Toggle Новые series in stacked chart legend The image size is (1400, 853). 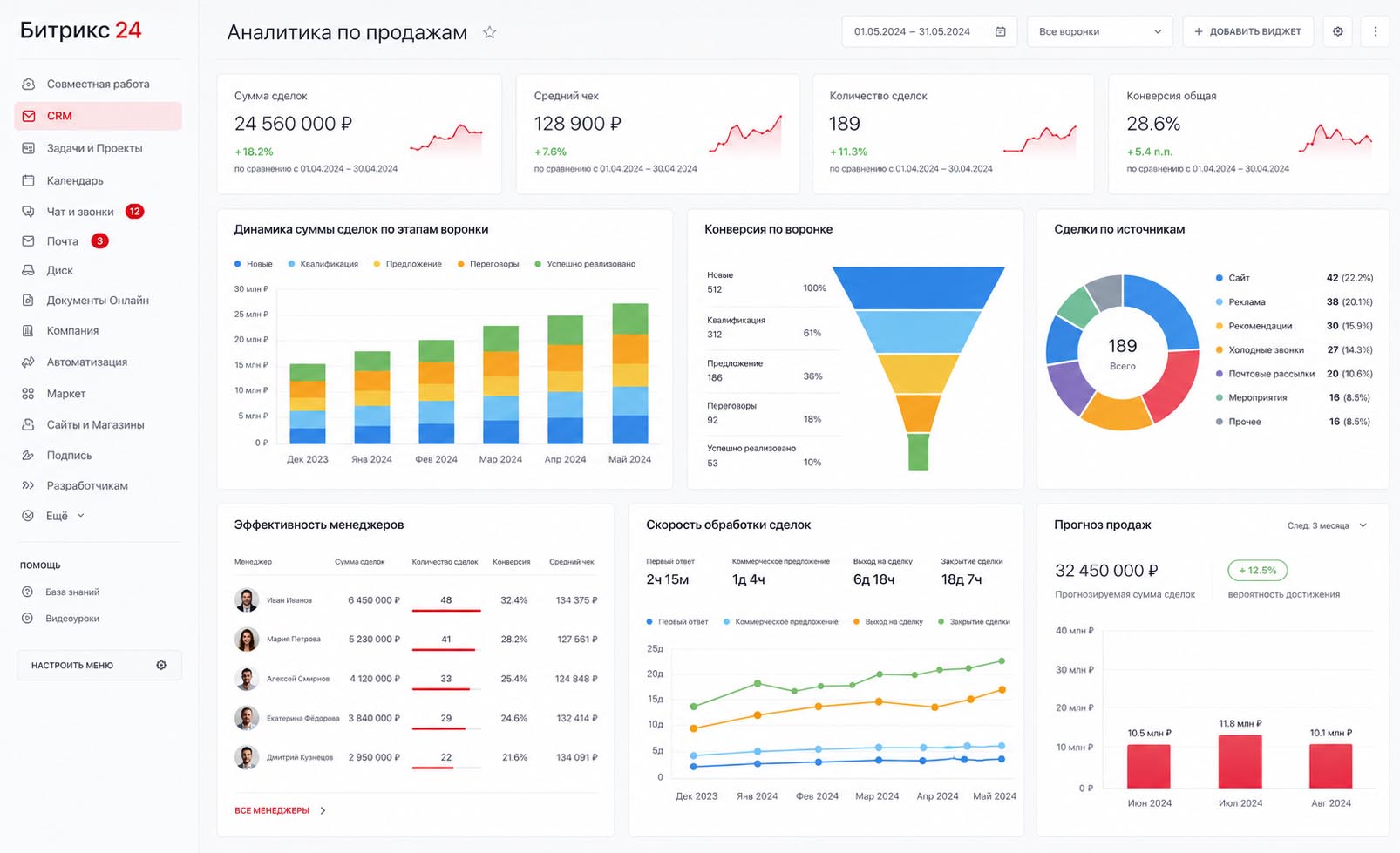[x=254, y=264]
